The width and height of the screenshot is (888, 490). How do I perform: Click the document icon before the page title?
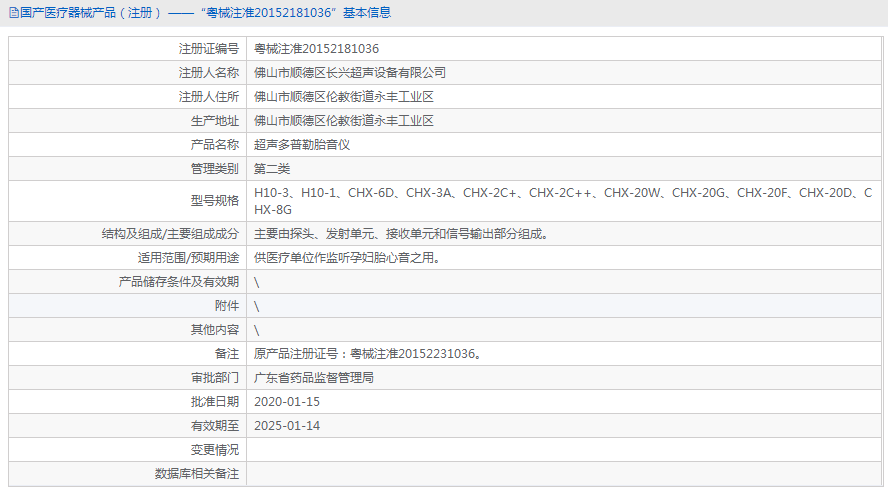[x=13, y=13]
